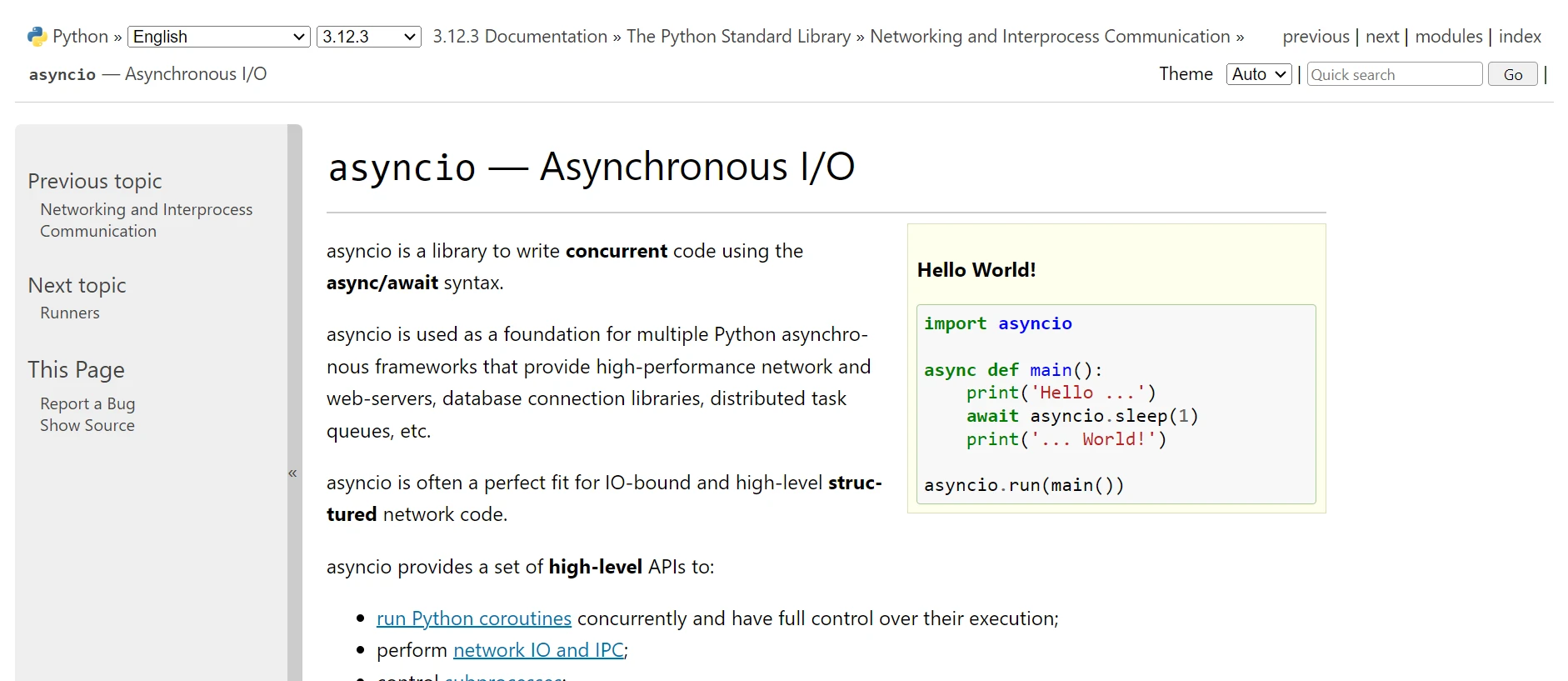Click the async def main(): code line
The height and width of the screenshot is (681, 1568).
pos(1013,370)
